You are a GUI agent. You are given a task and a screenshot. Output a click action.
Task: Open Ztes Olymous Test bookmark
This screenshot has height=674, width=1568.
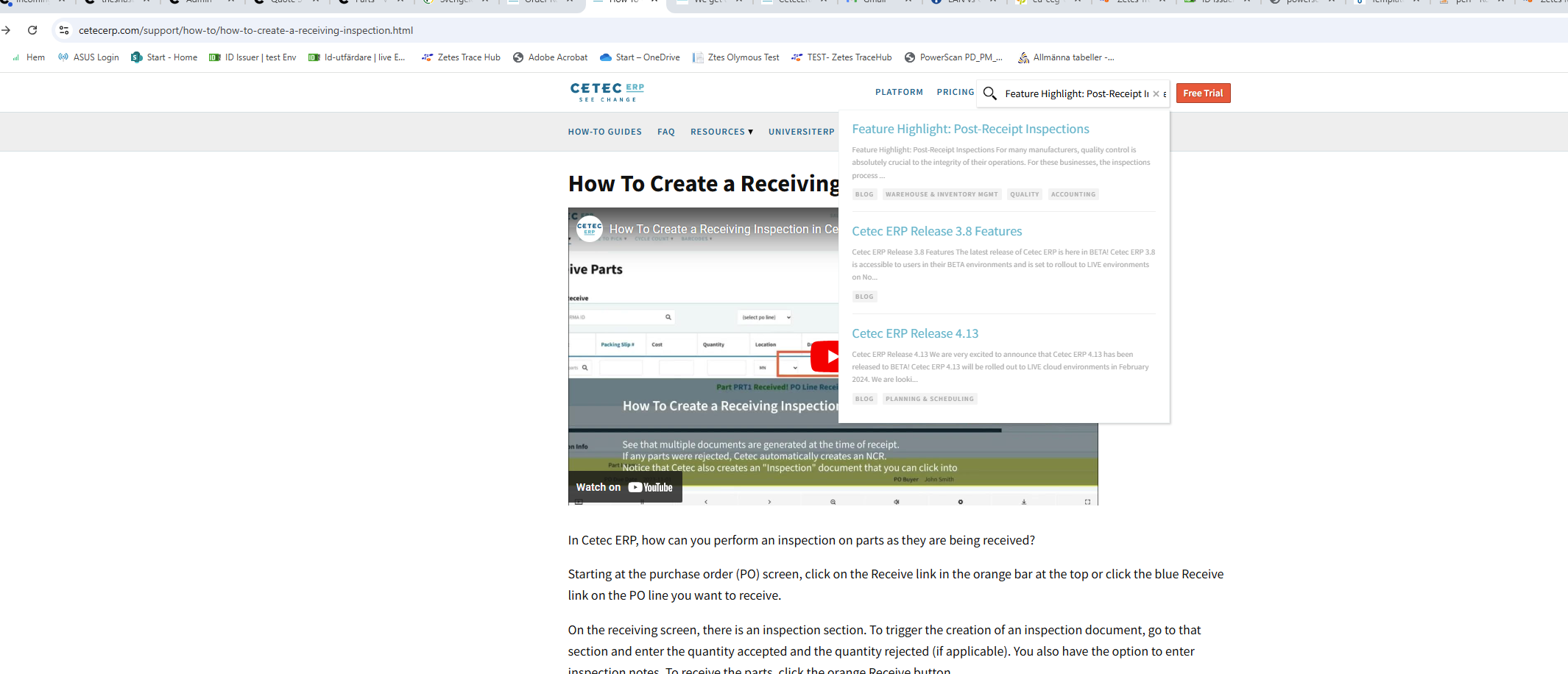point(735,57)
